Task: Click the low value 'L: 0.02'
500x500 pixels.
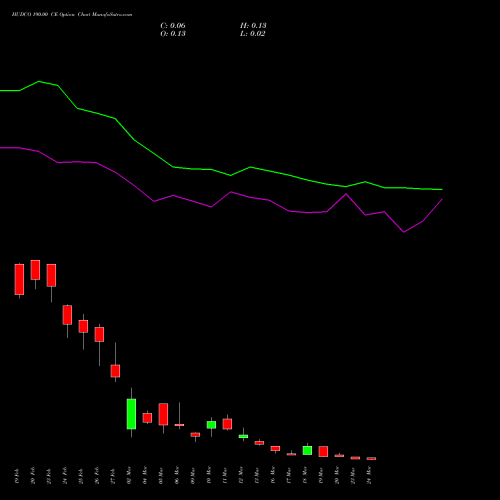Action: pyautogui.click(x=252, y=34)
